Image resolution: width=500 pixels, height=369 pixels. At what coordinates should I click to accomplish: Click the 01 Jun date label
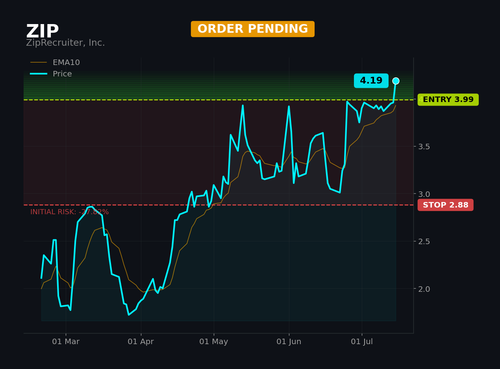(x=289, y=341)
